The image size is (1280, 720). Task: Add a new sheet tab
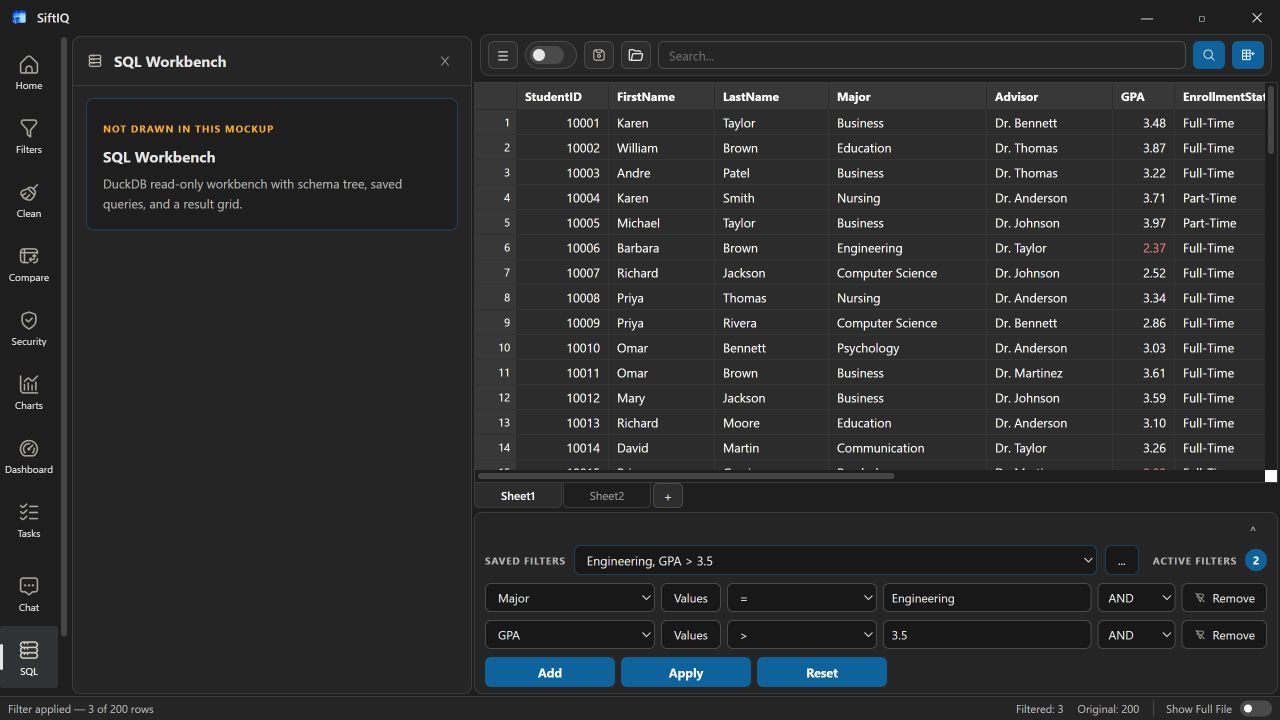(668, 496)
